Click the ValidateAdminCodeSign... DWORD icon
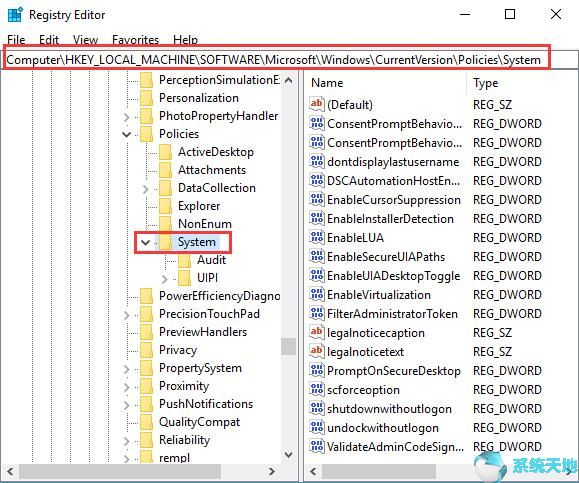 coord(316,446)
